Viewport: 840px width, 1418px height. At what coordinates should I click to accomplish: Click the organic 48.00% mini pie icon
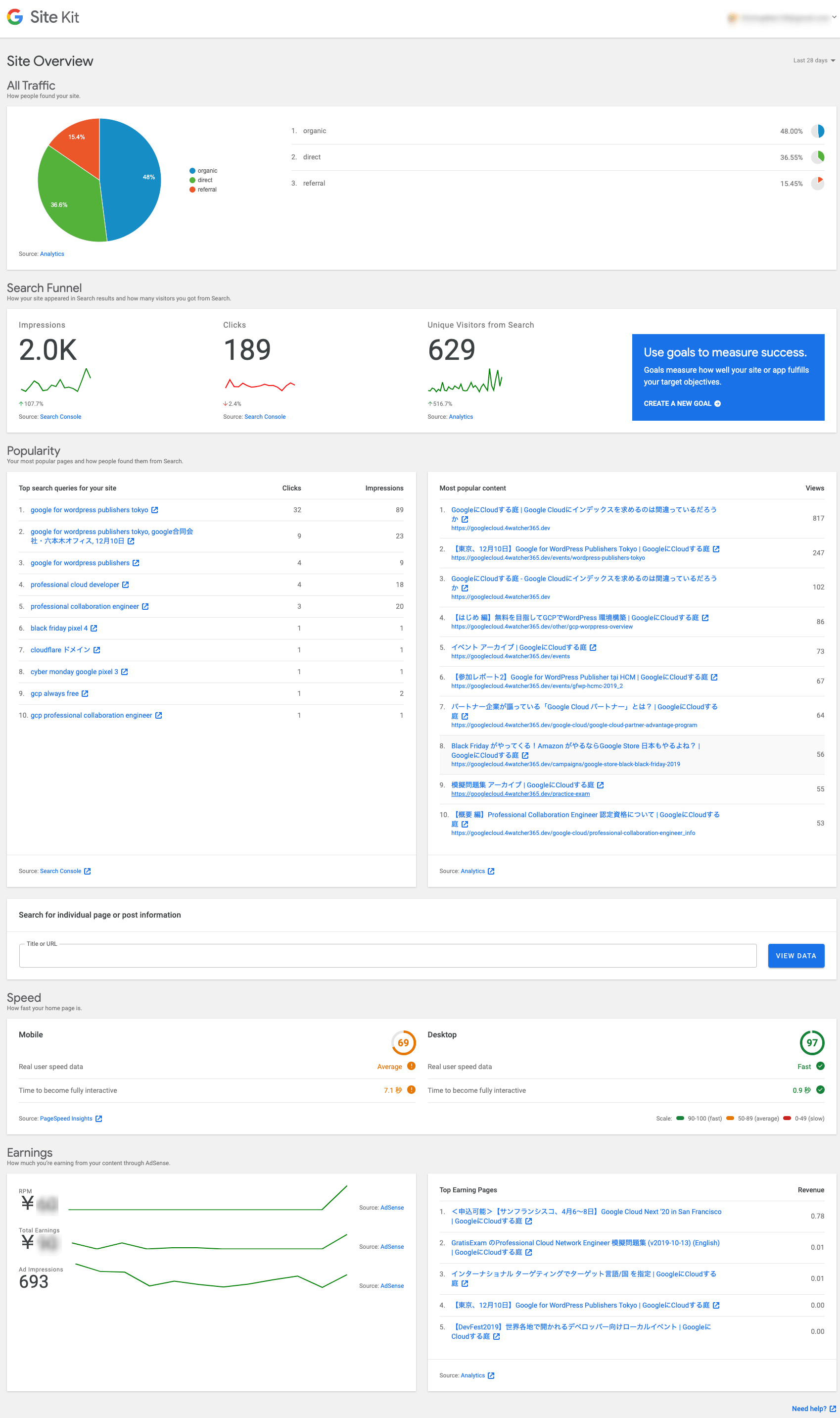click(x=817, y=131)
